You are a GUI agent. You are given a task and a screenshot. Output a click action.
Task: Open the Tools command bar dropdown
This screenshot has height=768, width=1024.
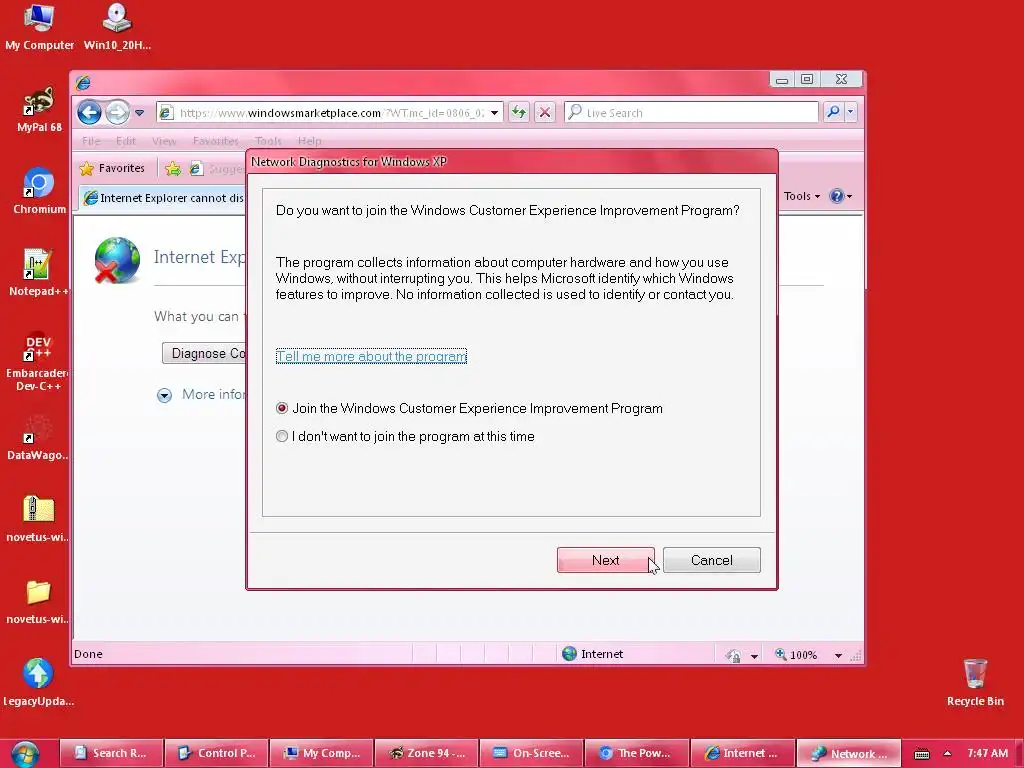pos(801,196)
